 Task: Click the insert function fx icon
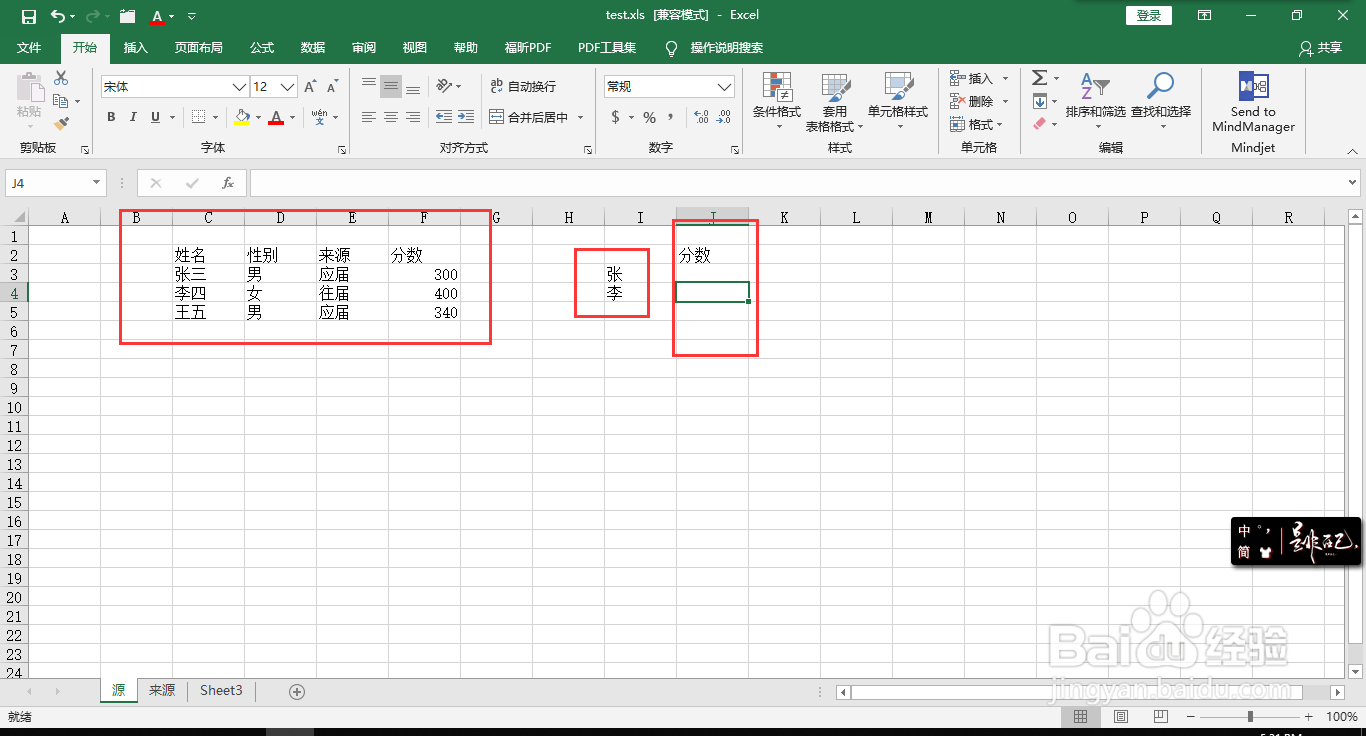coord(228,183)
